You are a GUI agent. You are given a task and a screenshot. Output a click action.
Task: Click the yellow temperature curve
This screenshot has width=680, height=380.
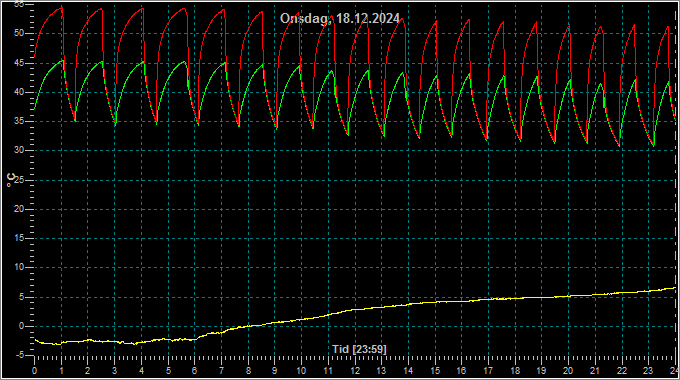[356, 310]
